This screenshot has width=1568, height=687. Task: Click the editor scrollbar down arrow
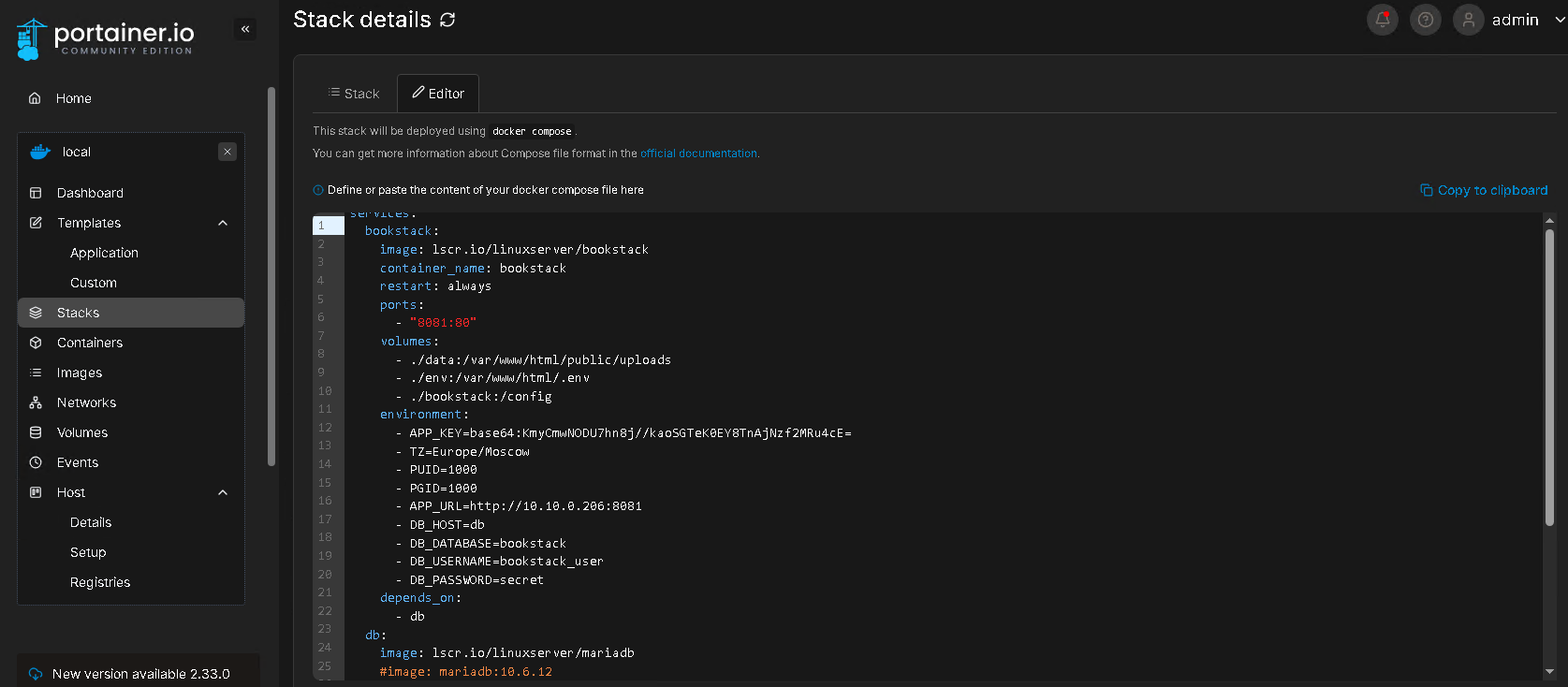1549,671
